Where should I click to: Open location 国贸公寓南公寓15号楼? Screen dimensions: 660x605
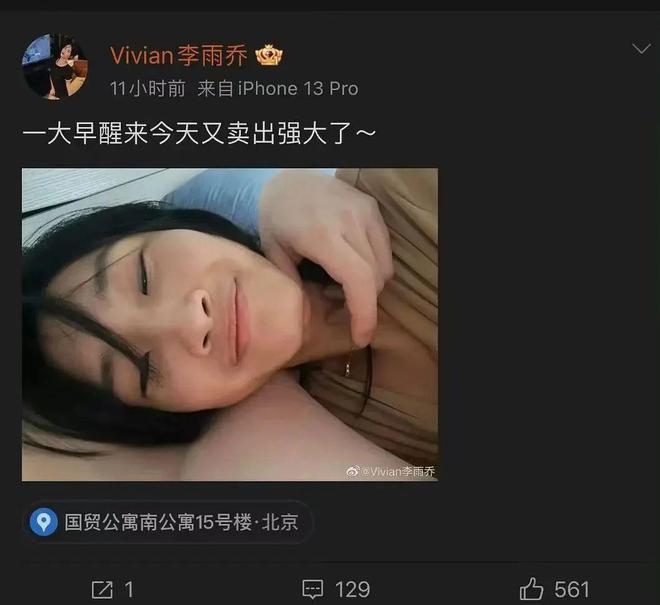tap(158, 522)
